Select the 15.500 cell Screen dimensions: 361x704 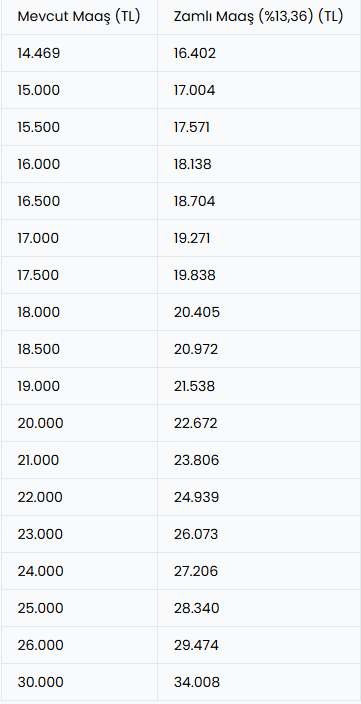coord(79,127)
